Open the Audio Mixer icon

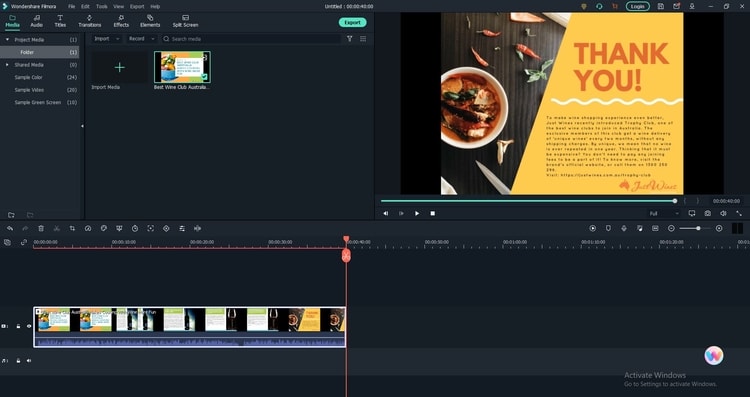(640, 229)
